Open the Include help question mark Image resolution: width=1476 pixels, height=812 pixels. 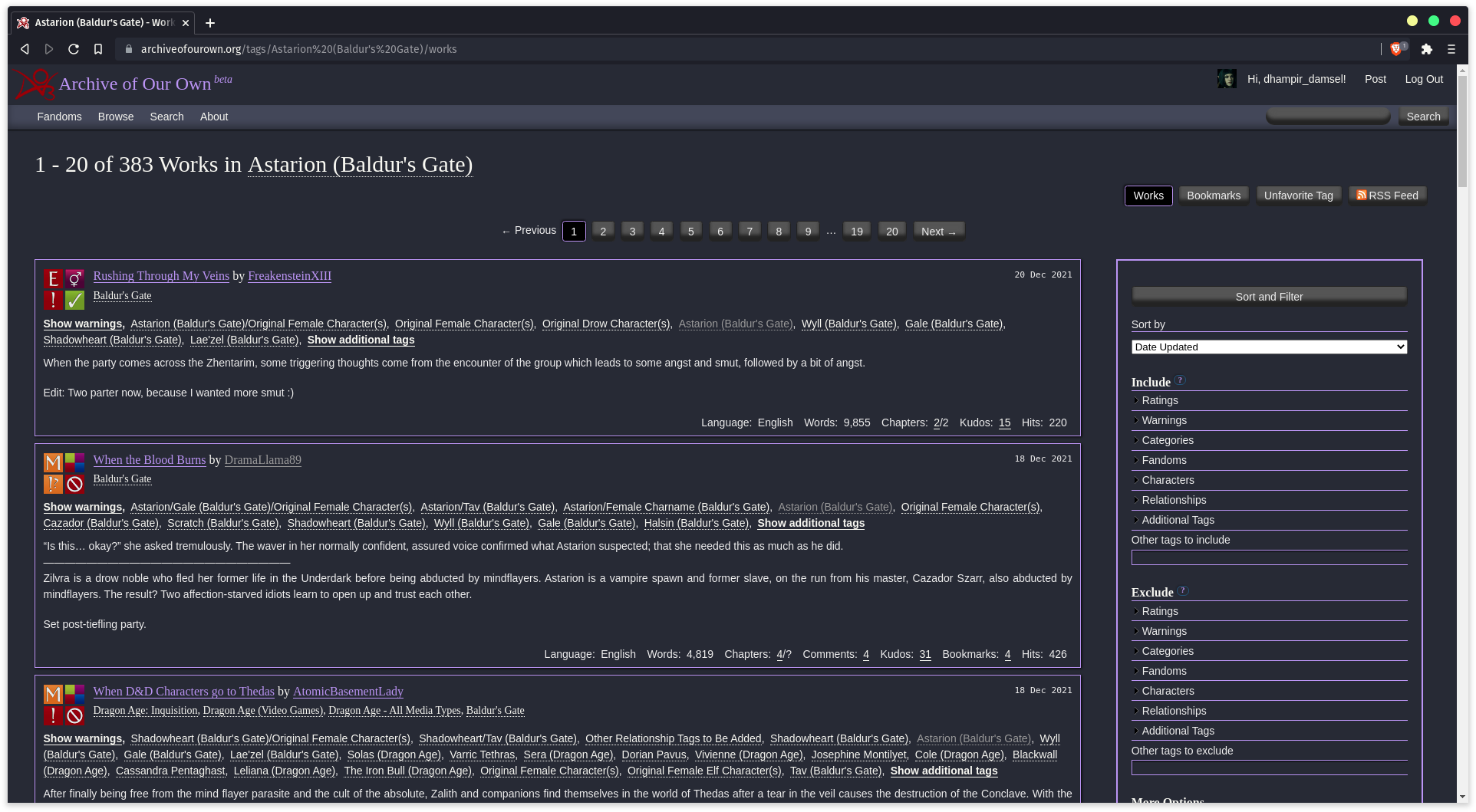coord(1180,380)
